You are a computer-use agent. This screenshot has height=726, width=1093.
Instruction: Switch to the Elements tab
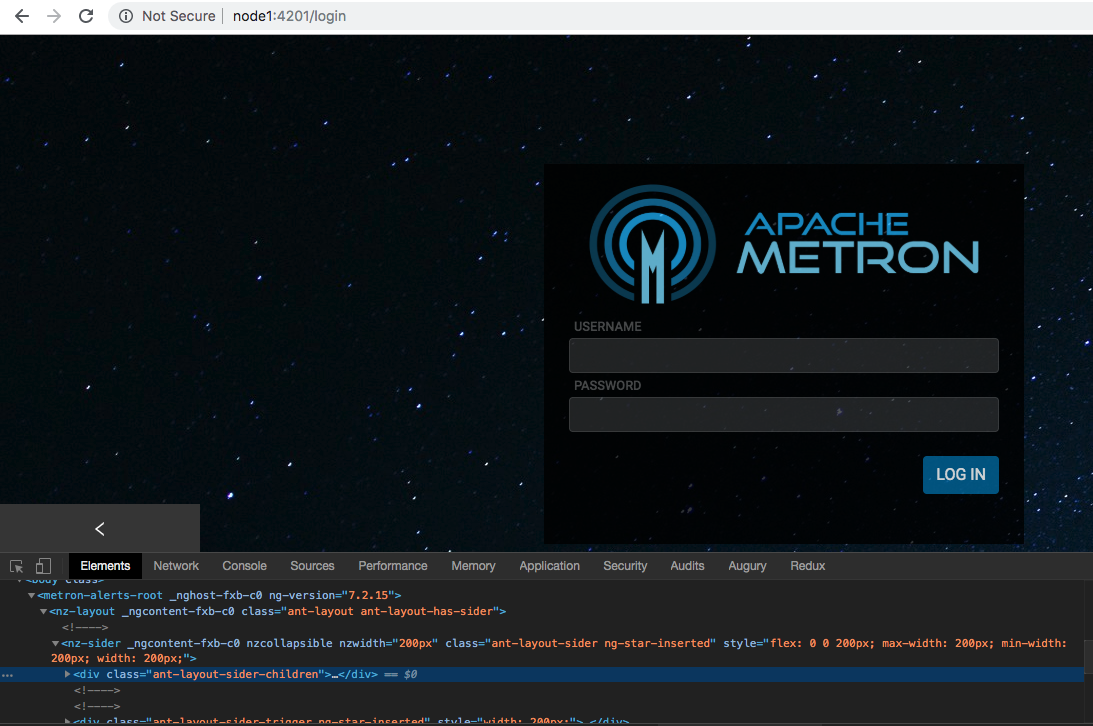point(105,566)
